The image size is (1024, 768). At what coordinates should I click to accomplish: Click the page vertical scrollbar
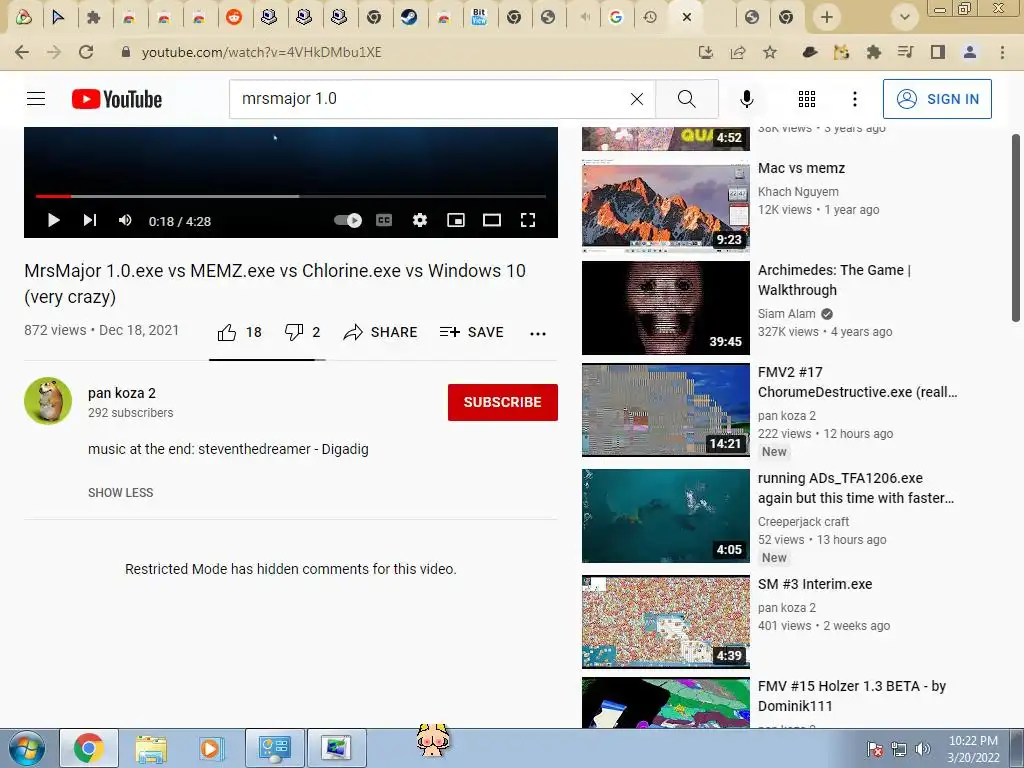pos(1016,229)
